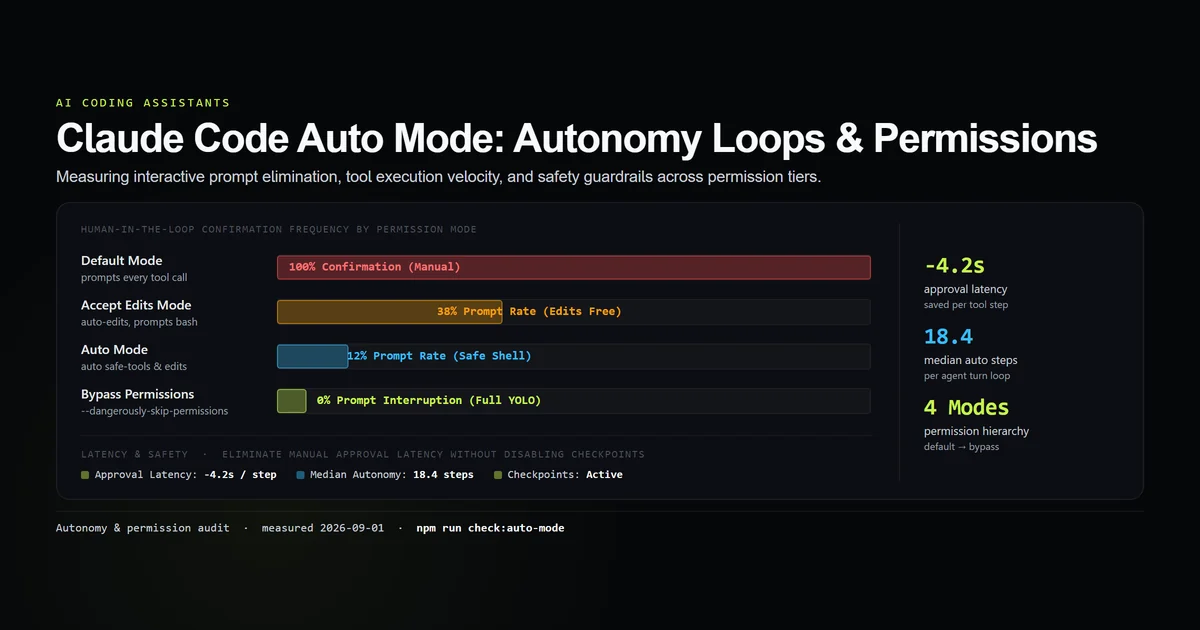Click '38% Prompt Rate (Edits Free)' label
Image resolution: width=1200 pixels, height=630 pixels.
point(529,312)
